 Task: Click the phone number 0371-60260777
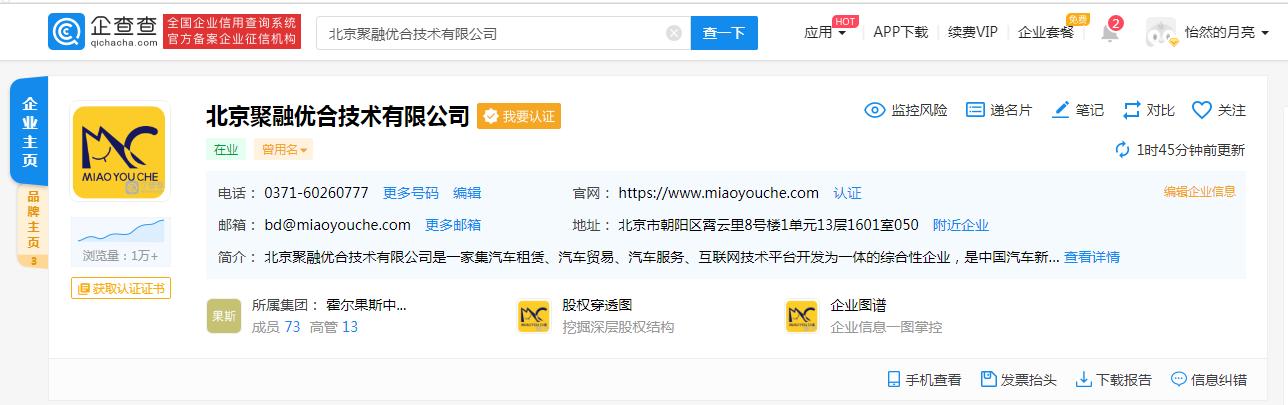coord(316,193)
